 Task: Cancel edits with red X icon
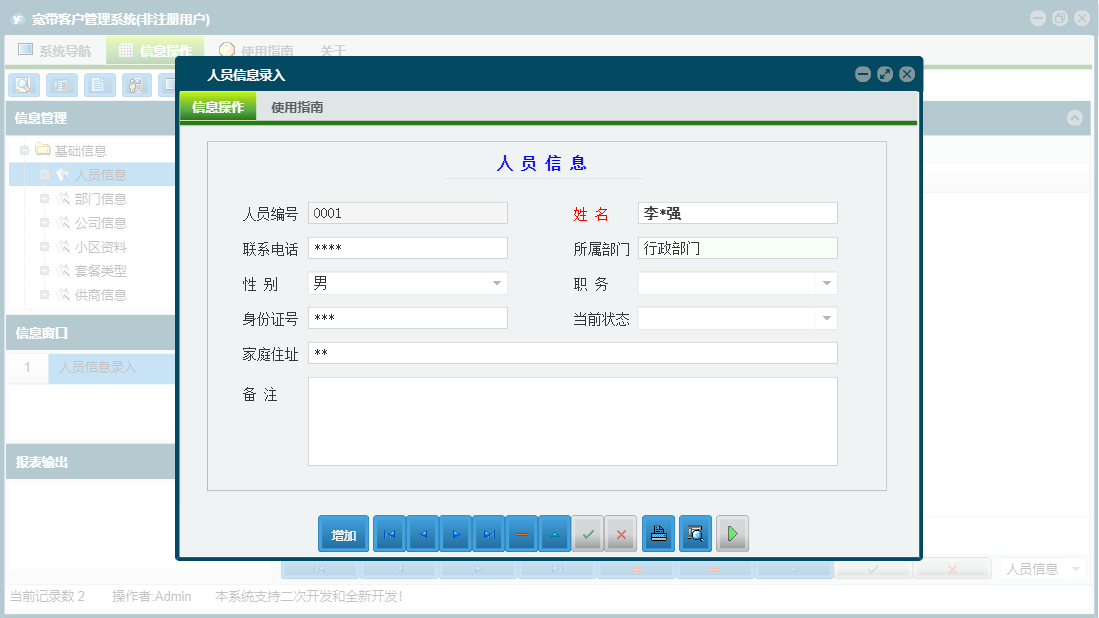tap(620, 533)
